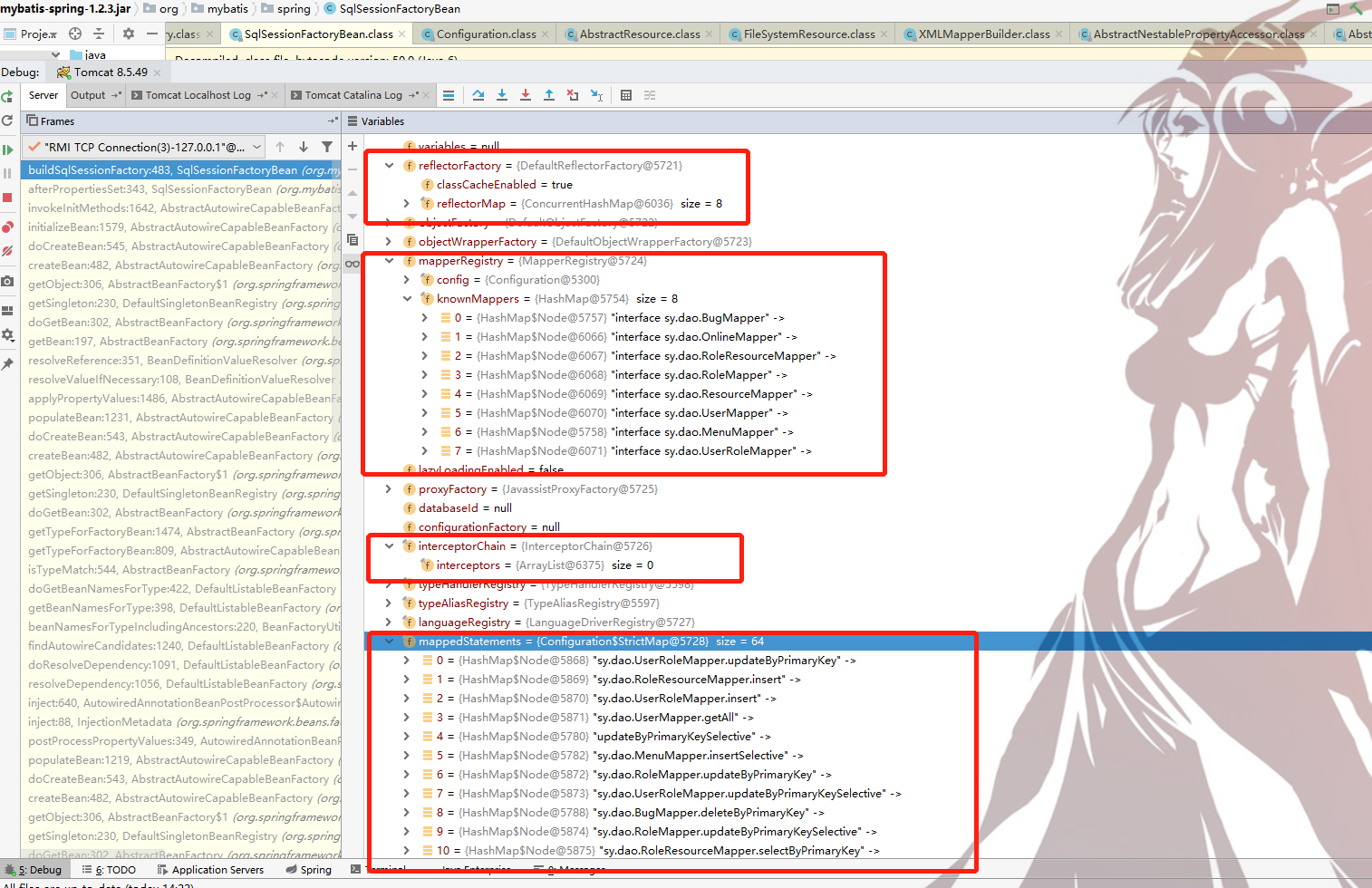Duplicate watch with the copy icon
1372x888 pixels.
353,240
